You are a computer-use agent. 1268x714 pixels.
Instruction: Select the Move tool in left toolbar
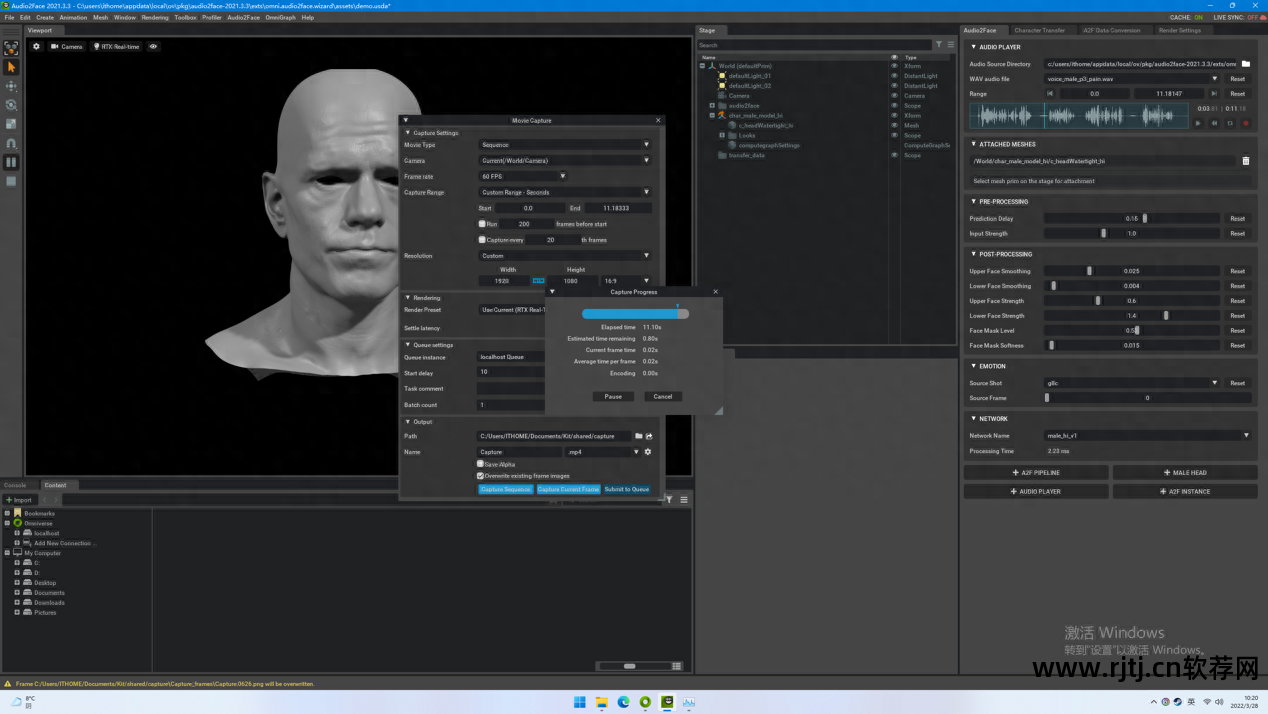click(x=11, y=86)
